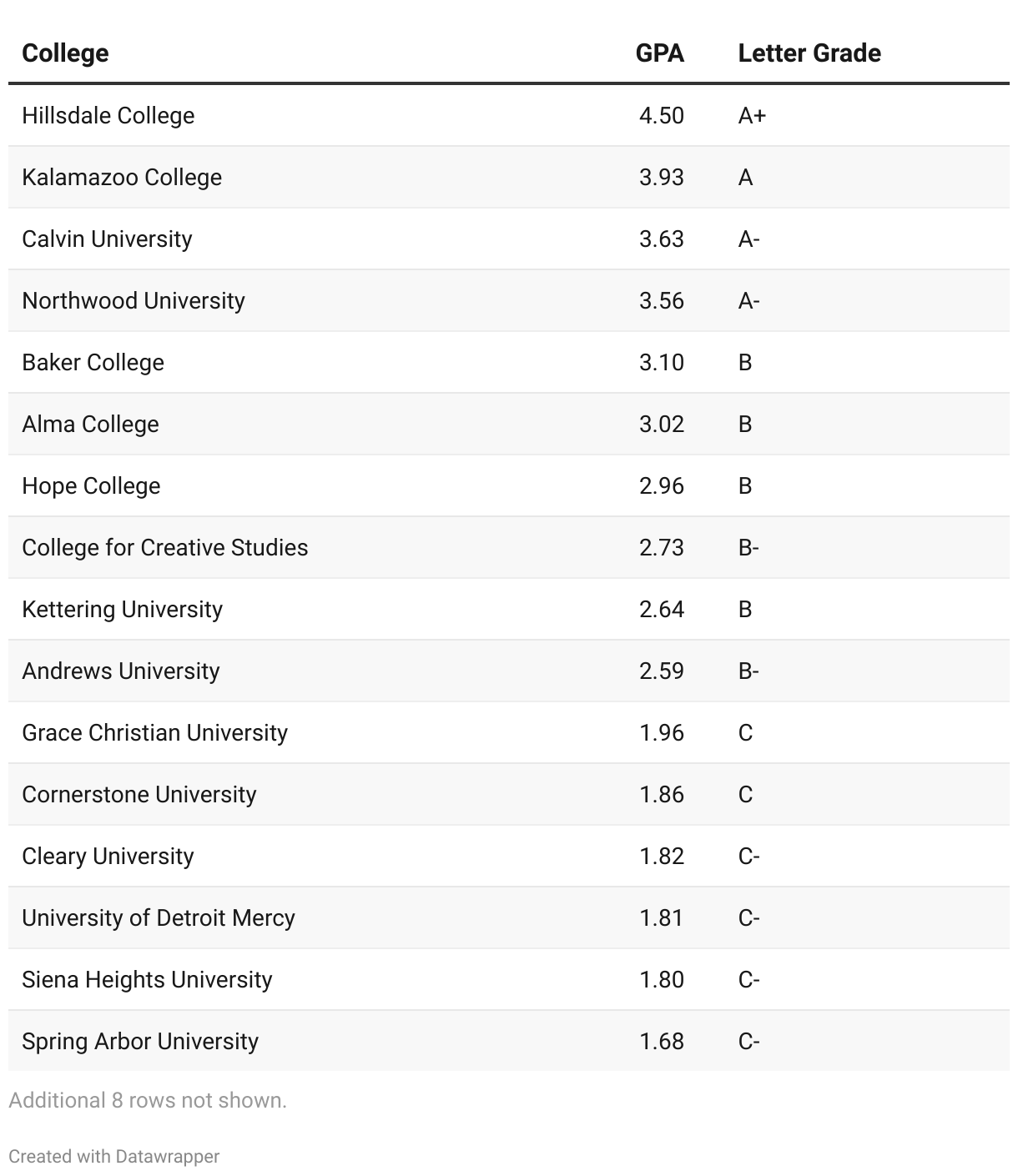Select Baker College's GPA value 3.10
1018x1176 pixels.
662,362
